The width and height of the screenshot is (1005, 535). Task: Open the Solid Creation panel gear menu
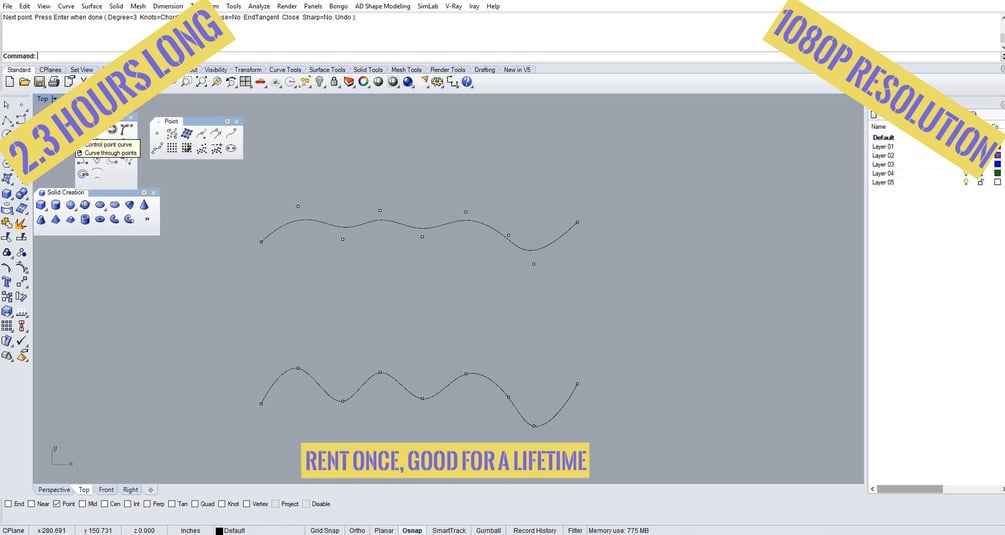coord(144,192)
